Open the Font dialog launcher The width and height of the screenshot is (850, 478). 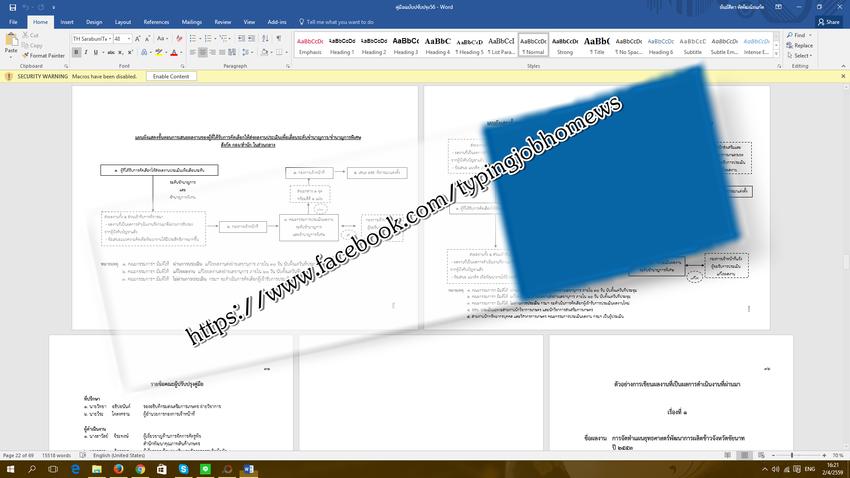(x=182, y=66)
